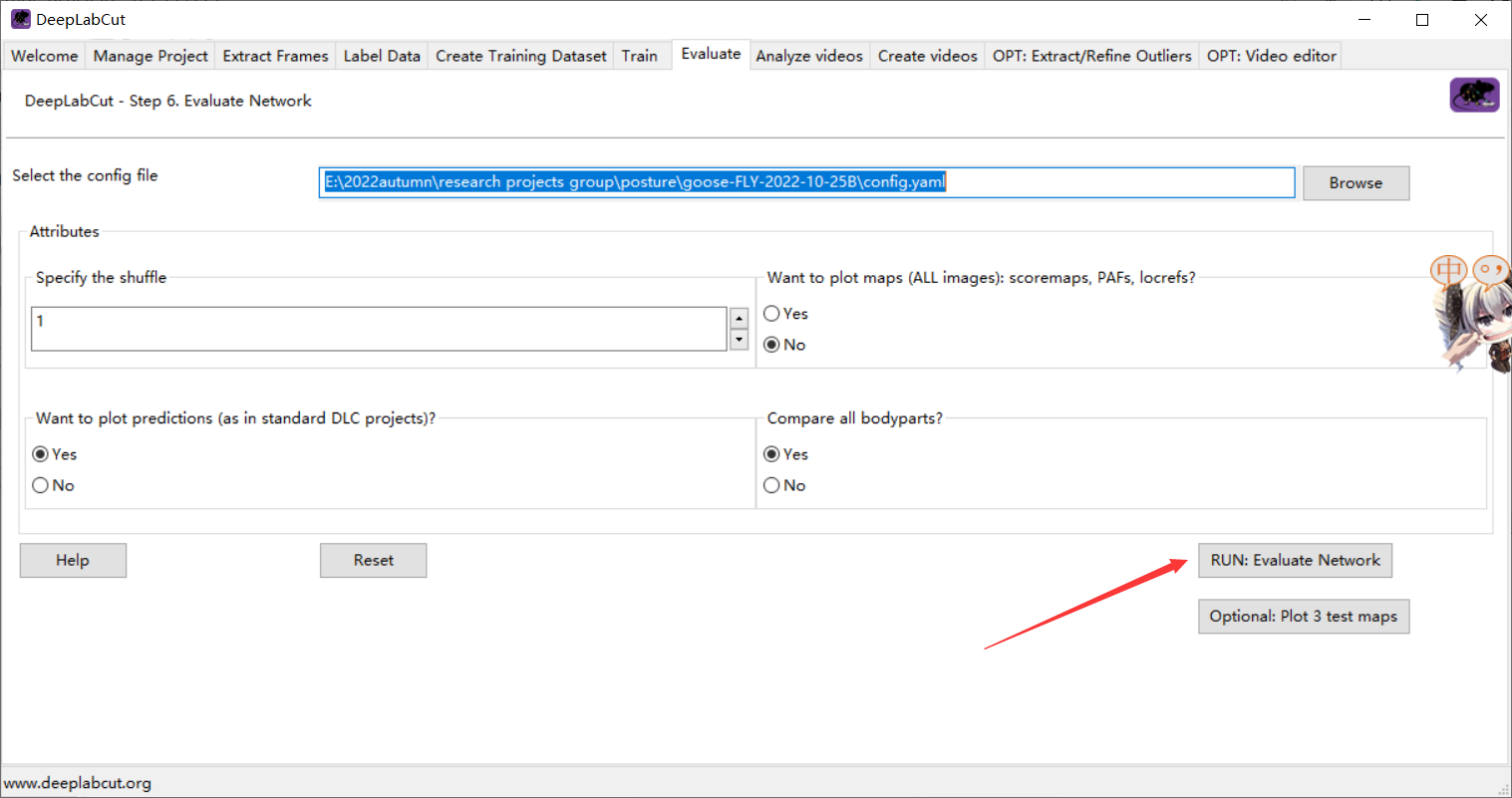
Task: Select No for plotting scoremaps and PAFs
Action: [x=771, y=345]
